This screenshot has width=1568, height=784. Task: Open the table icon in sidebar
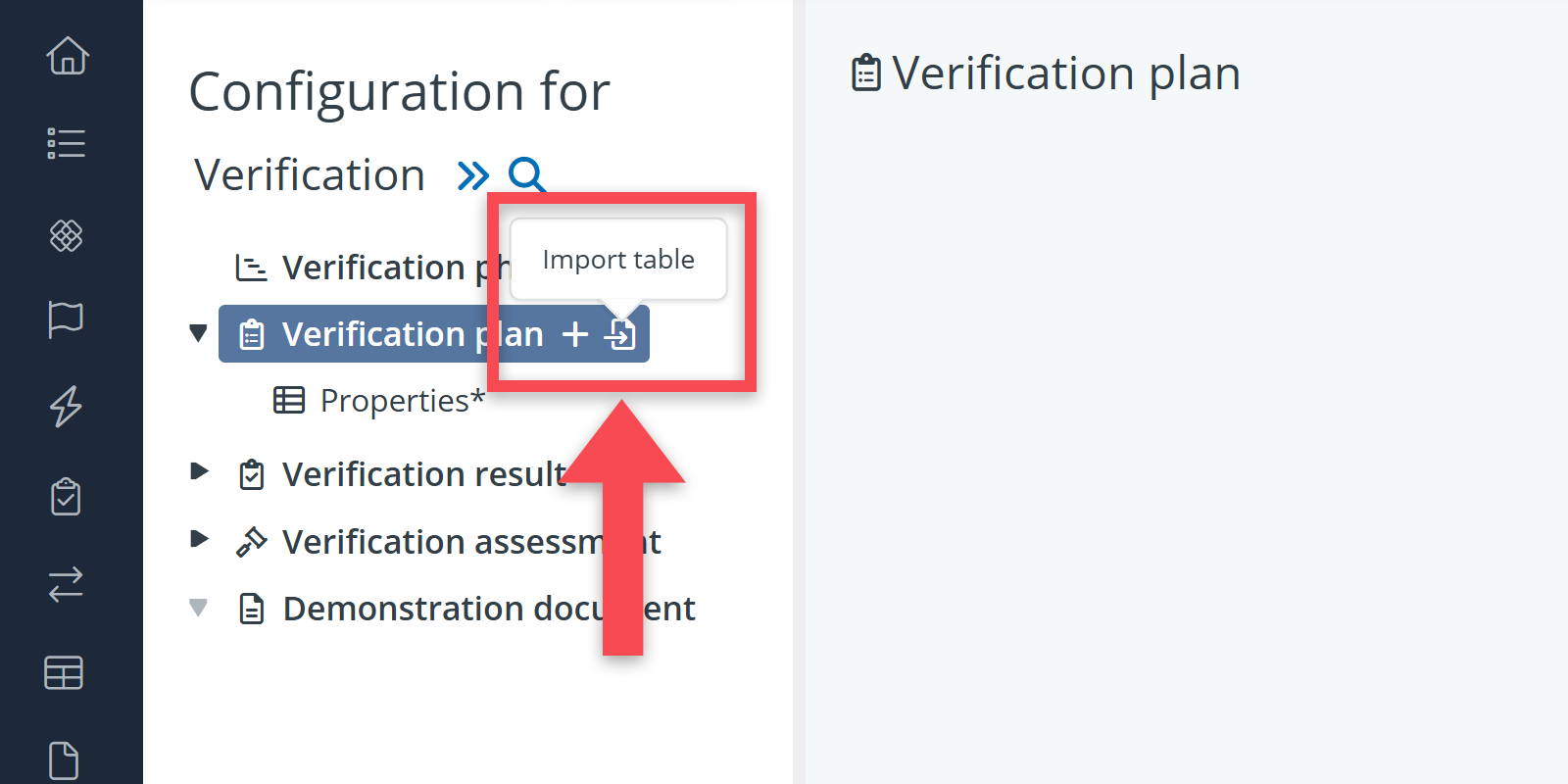tap(65, 673)
